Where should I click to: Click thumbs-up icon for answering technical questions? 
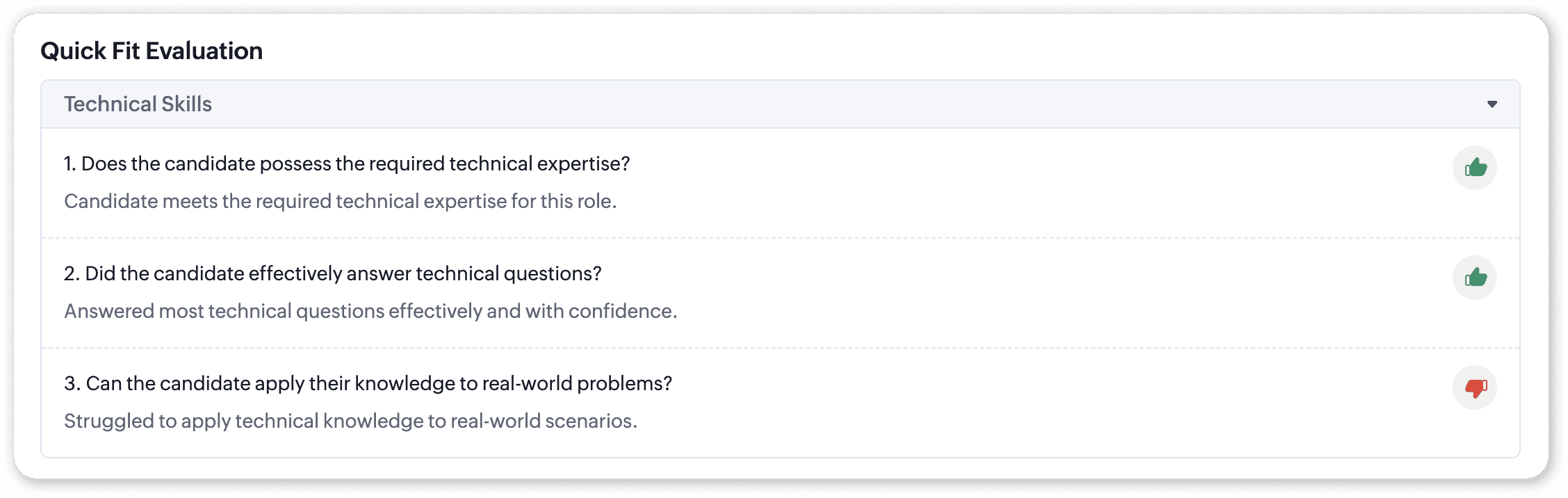point(1474,278)
